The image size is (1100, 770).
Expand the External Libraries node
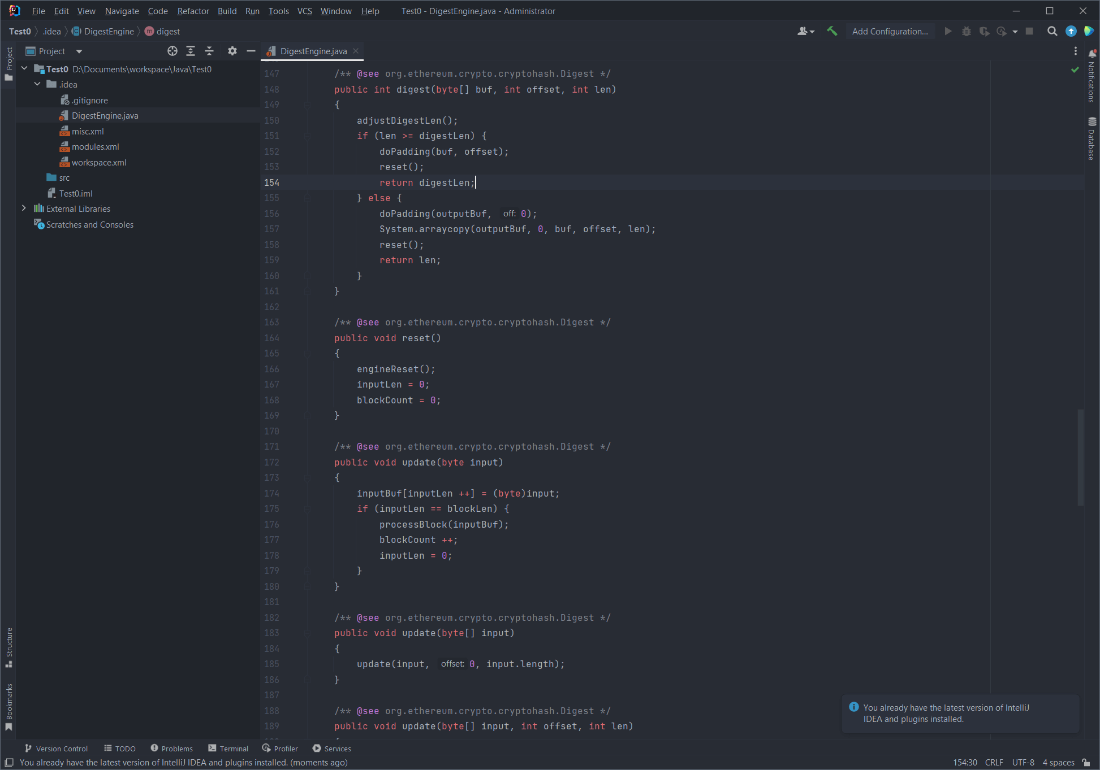point(24,209)
